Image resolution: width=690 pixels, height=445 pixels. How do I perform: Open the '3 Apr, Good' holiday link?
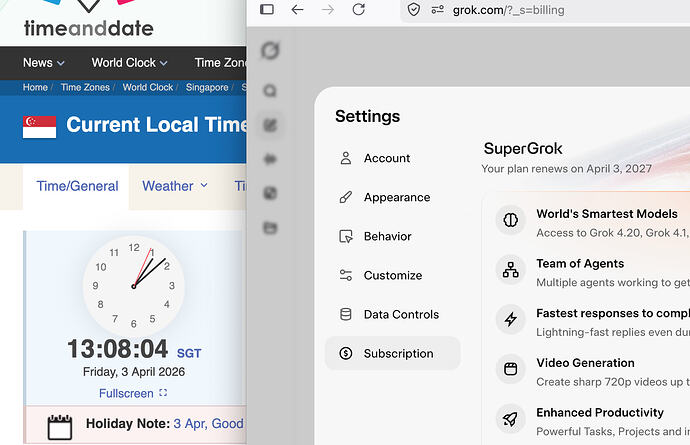click(208, 423)
